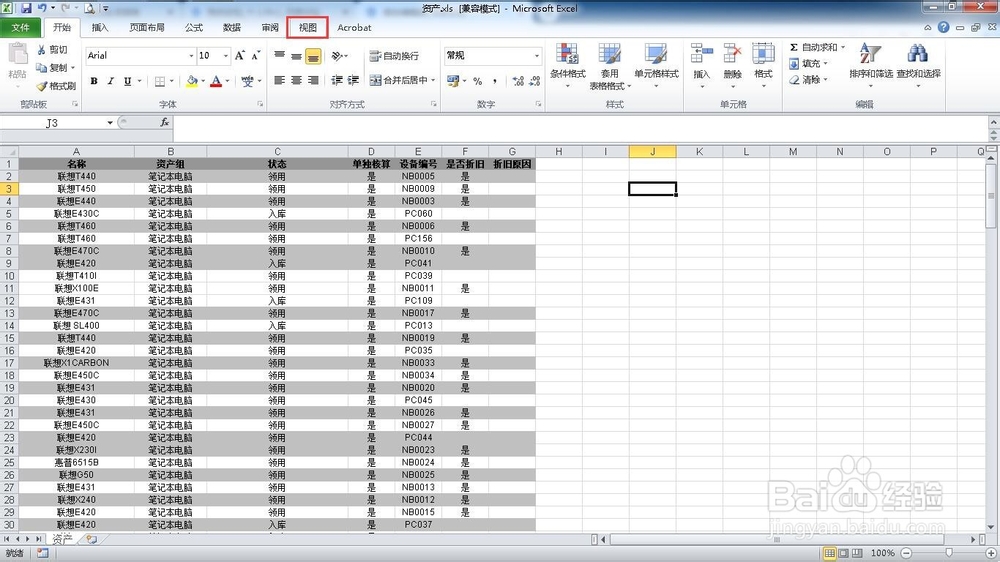Apply percent style format
Viewport: 1000px width, 562px height.
[x=478, y=81]
